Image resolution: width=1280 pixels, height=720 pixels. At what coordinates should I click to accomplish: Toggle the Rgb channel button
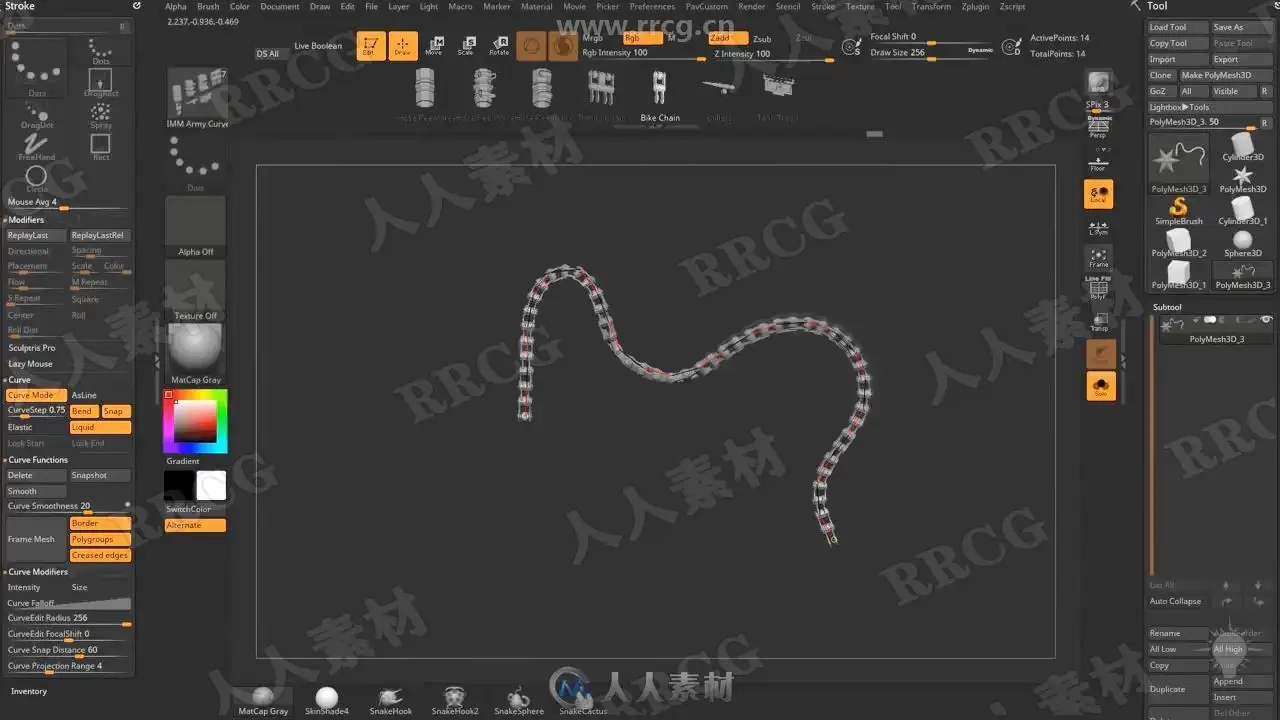click(642, 38)
